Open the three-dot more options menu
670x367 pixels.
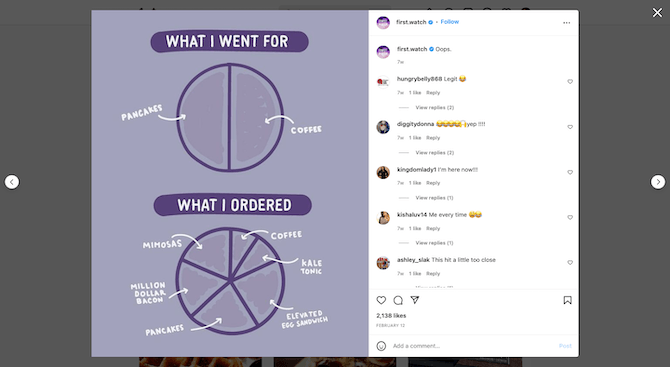pyautogui.click(x=567, y=23)
